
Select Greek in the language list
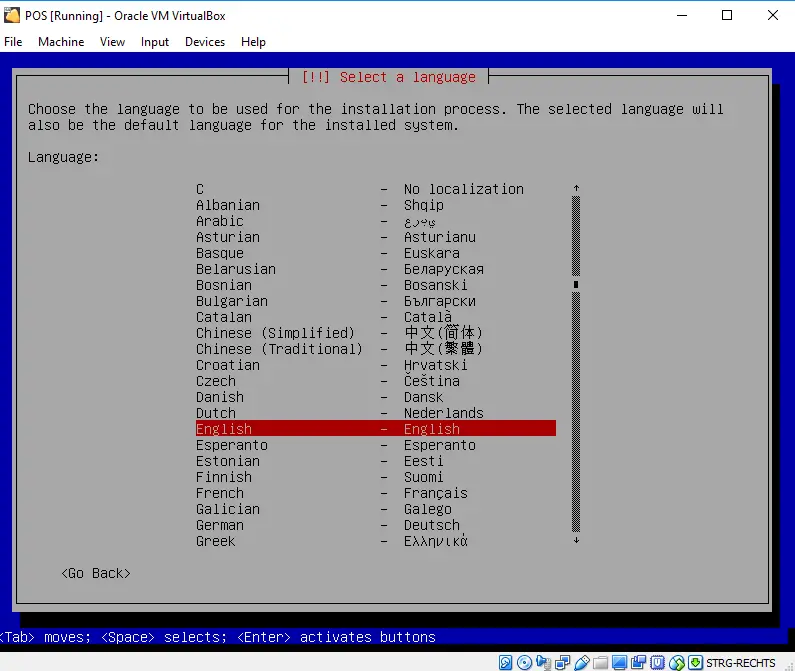pos(376,541)
